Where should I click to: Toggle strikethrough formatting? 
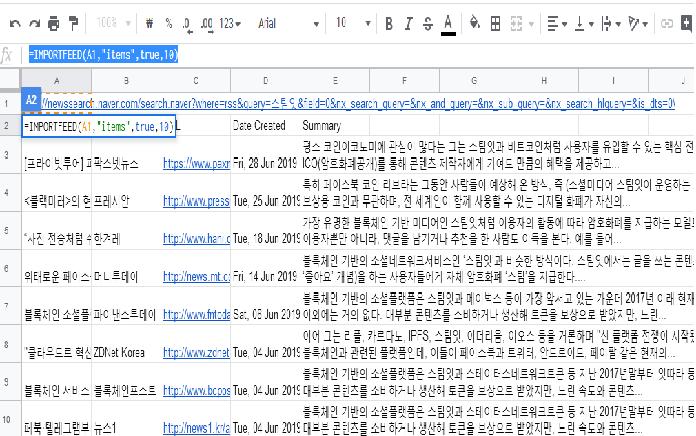pyautogui.click(x=428, y=23)
